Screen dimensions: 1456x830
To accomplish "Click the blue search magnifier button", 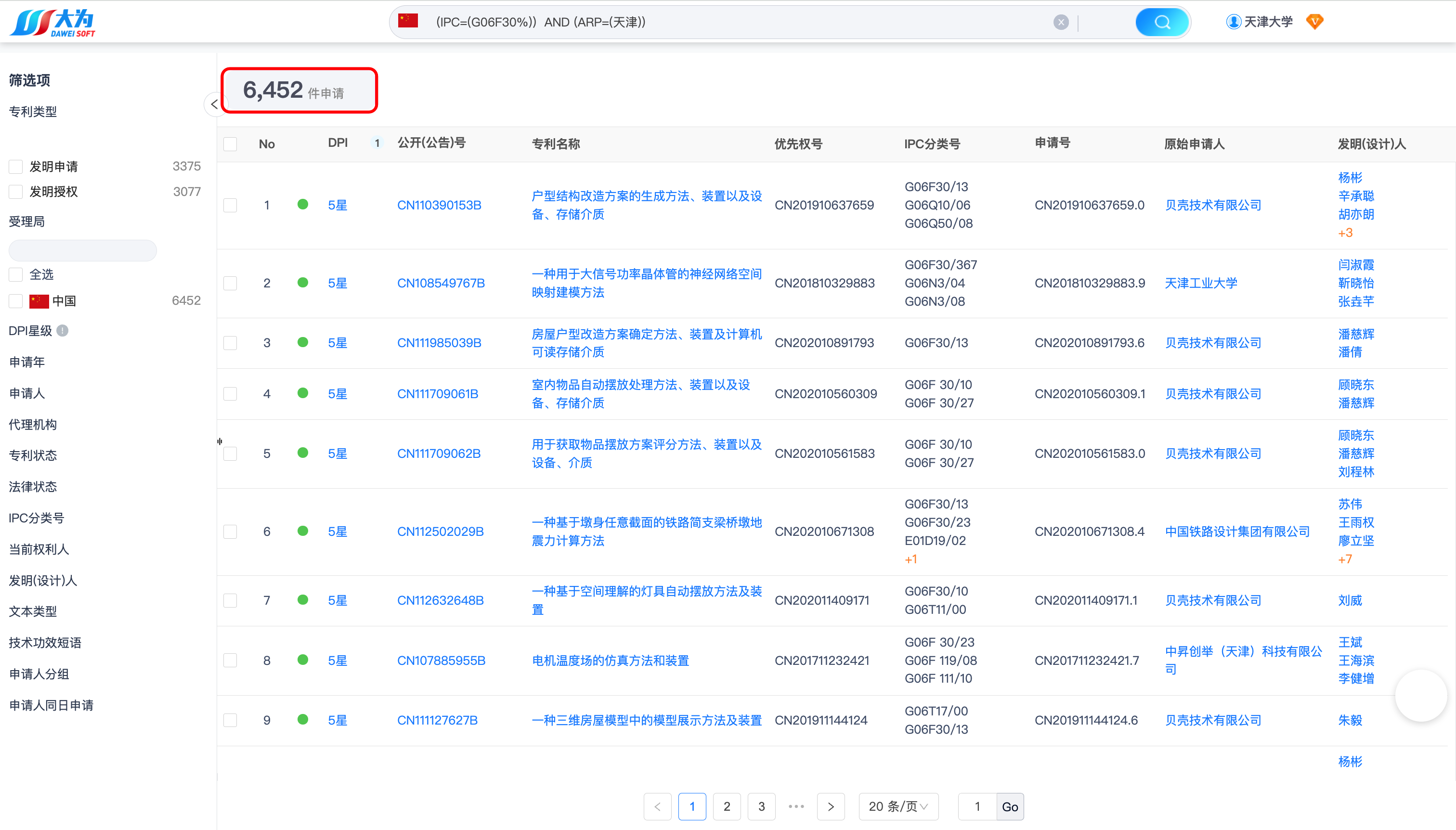I will click(1162, 22).
